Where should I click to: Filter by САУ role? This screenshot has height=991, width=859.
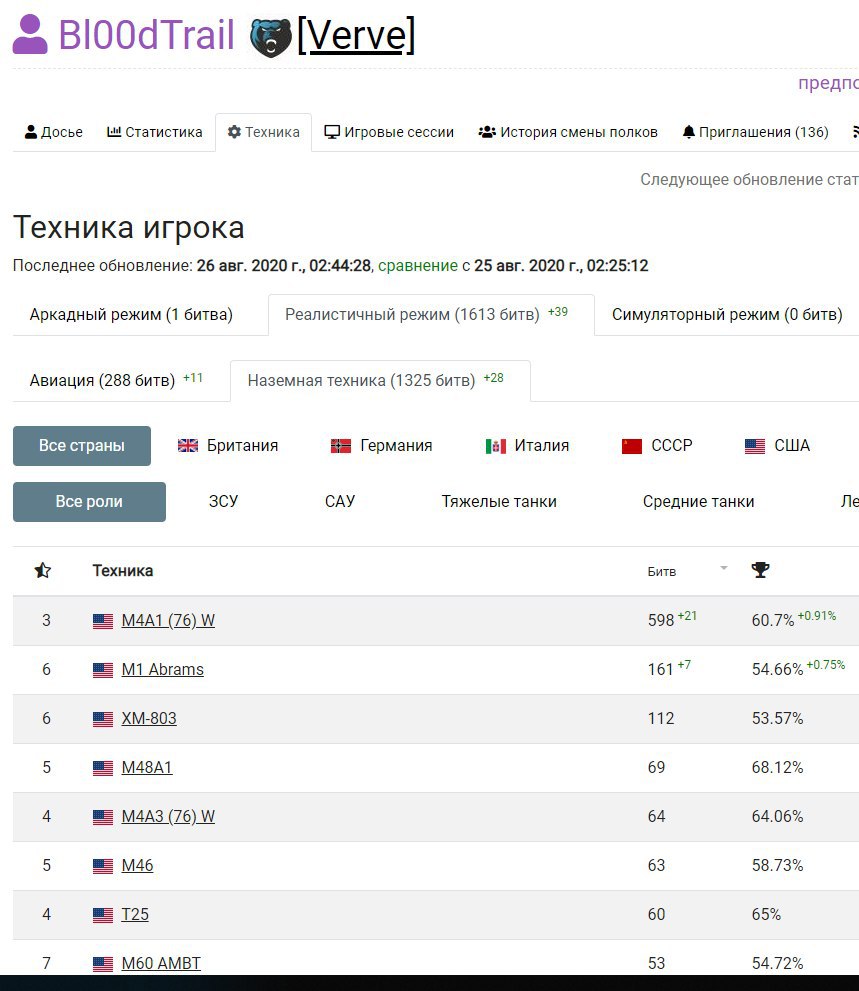click(339, 502)
